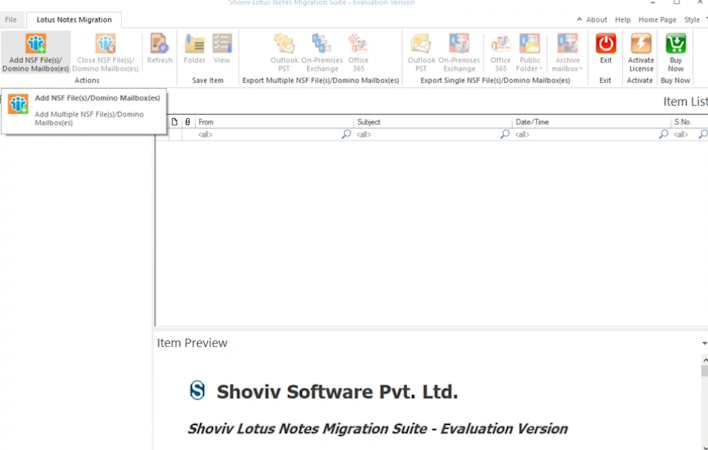Sort by the Date/Time column header

[592, 122]
